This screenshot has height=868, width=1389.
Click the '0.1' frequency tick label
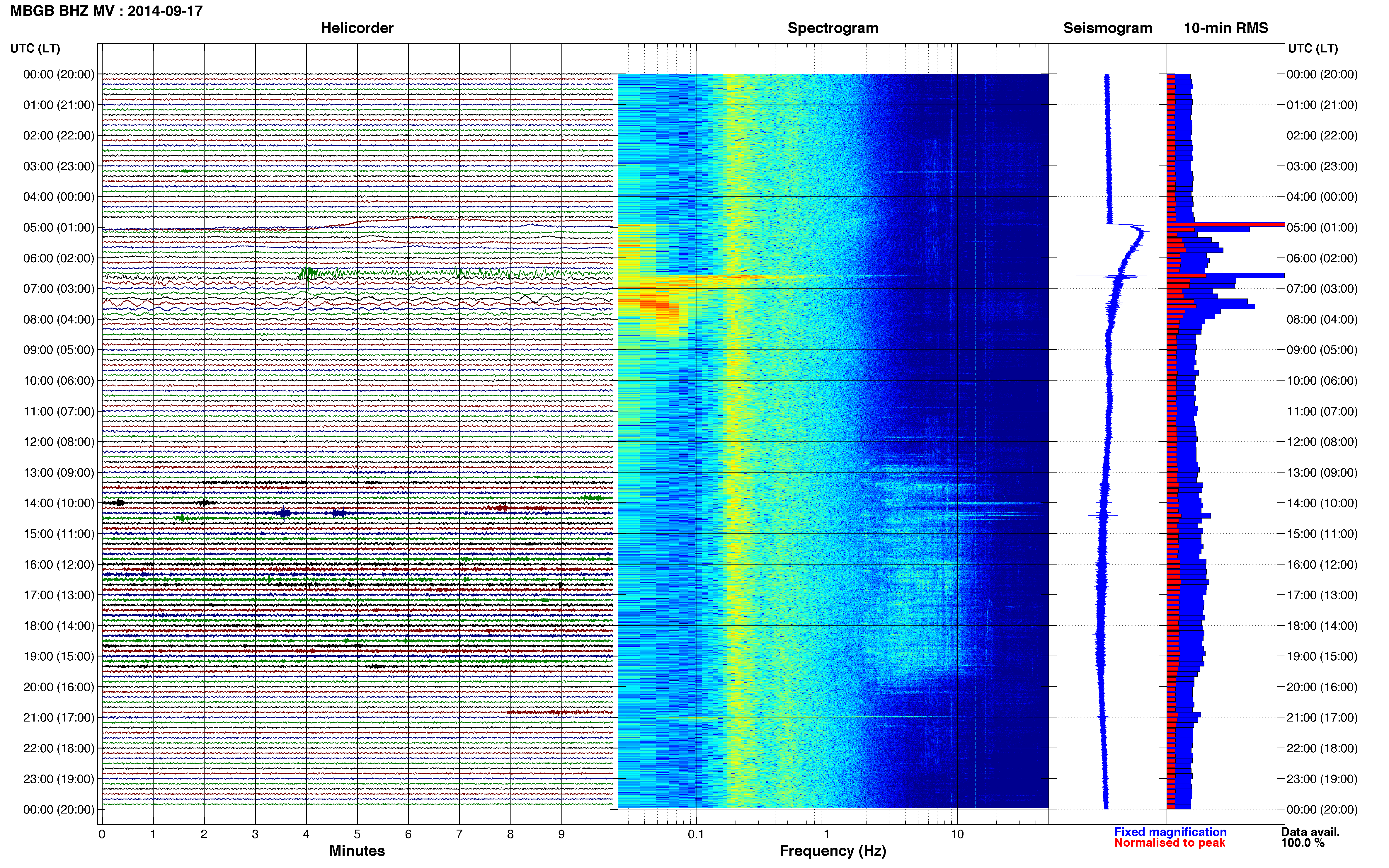[696, 834]
